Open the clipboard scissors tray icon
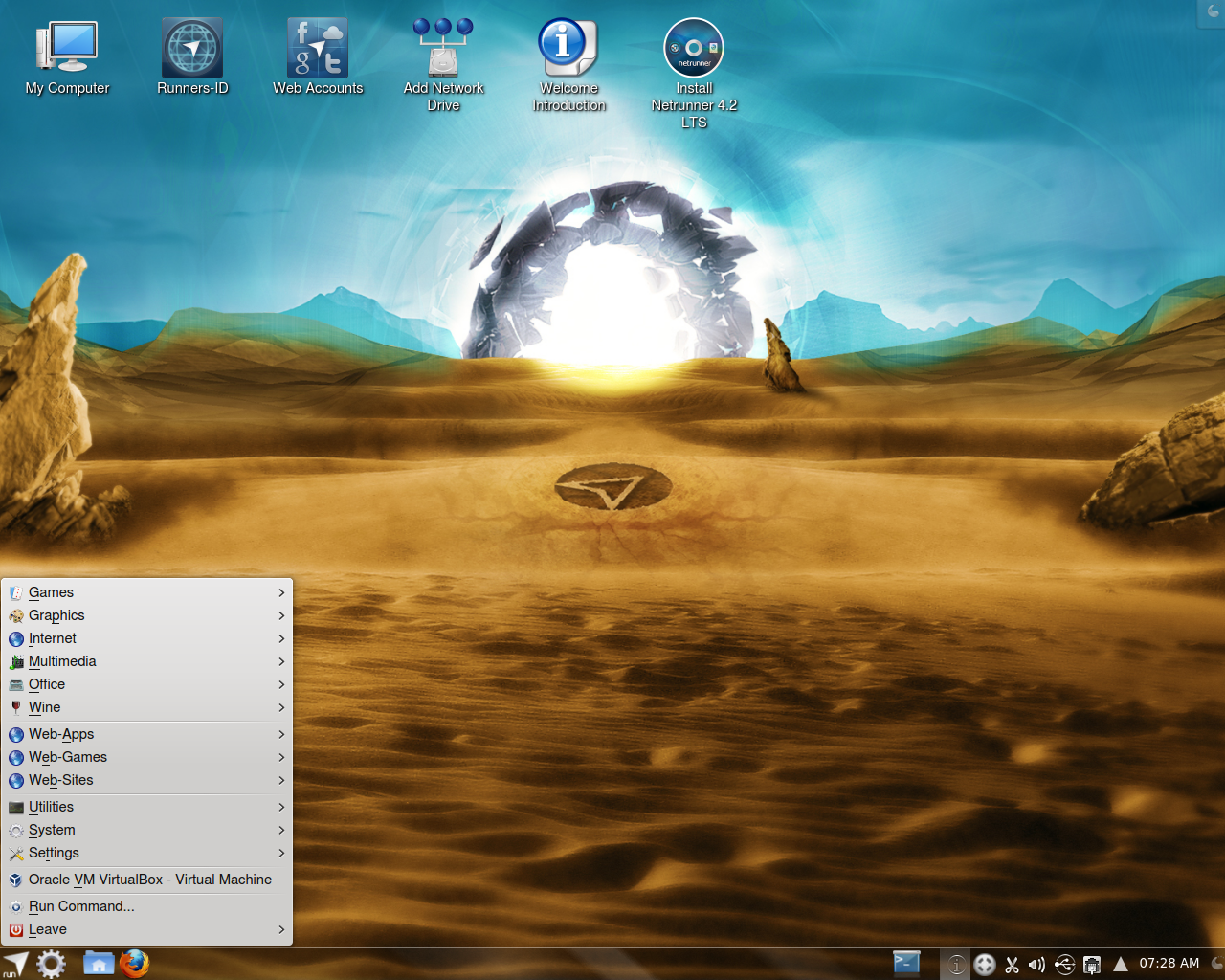 (x=1012, y=965)
